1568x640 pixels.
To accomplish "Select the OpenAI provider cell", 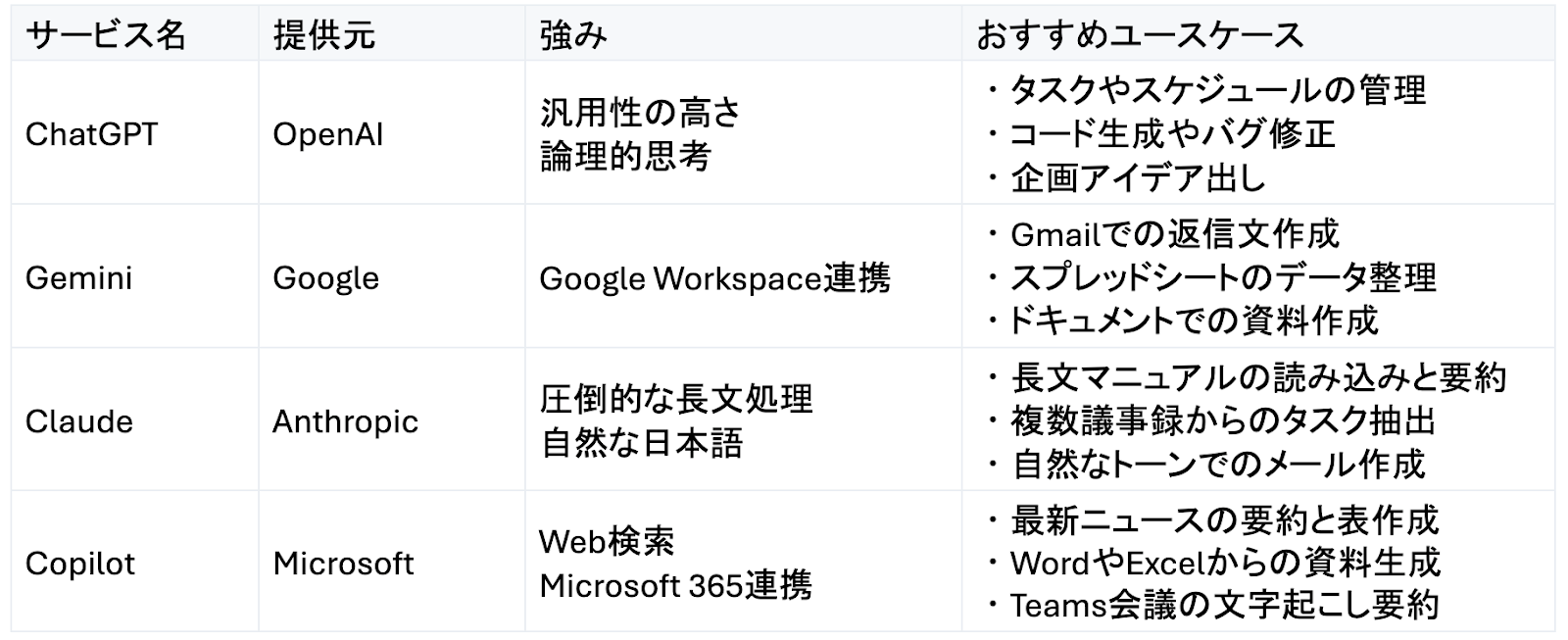I will pyautogui.click(x=327, y=134).
